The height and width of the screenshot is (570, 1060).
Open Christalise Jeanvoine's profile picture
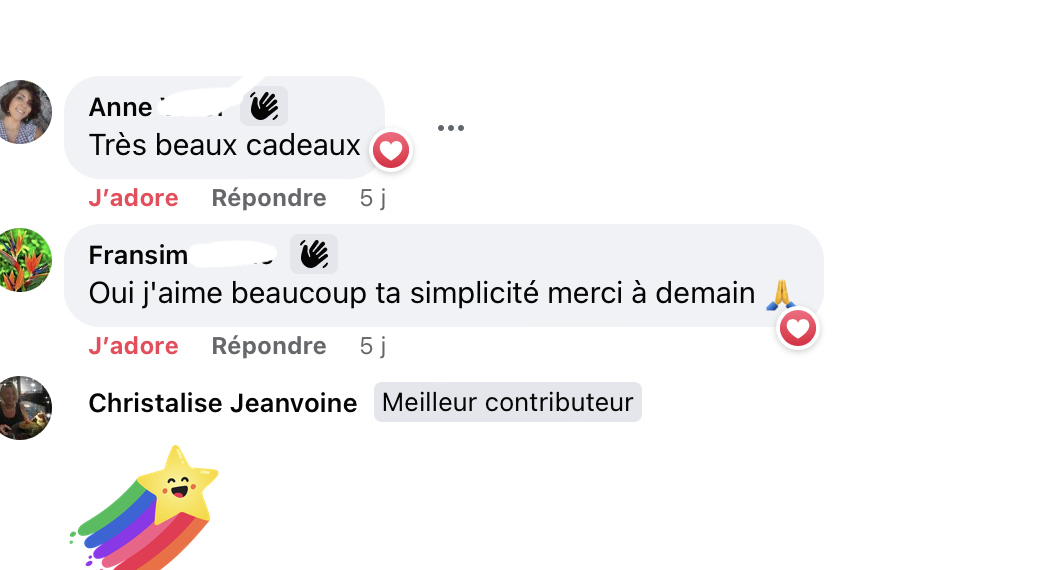22,408
